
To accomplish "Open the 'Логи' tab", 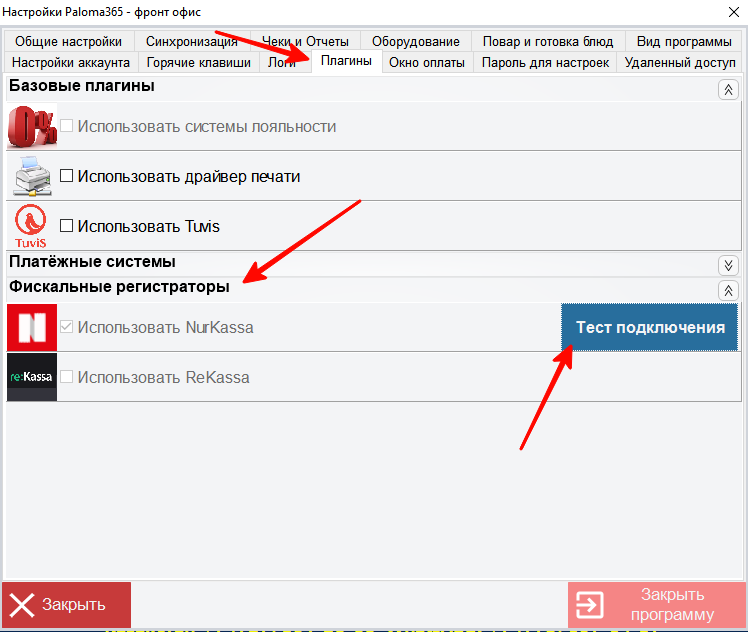I will 285,62.
